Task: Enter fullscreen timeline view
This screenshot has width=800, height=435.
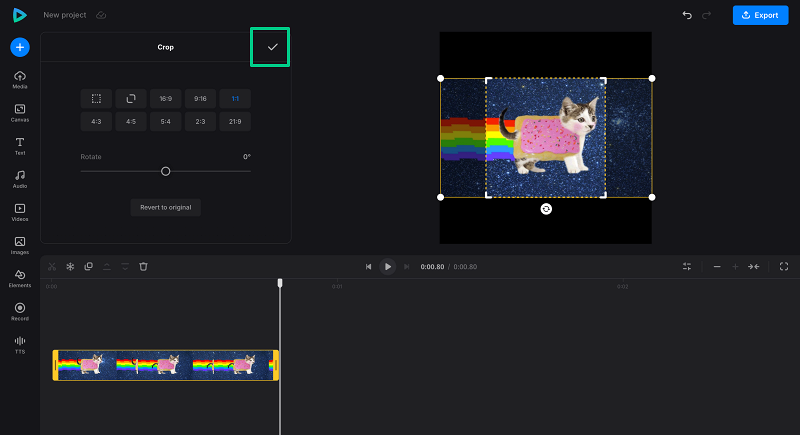Action: [x=783, y=266]
